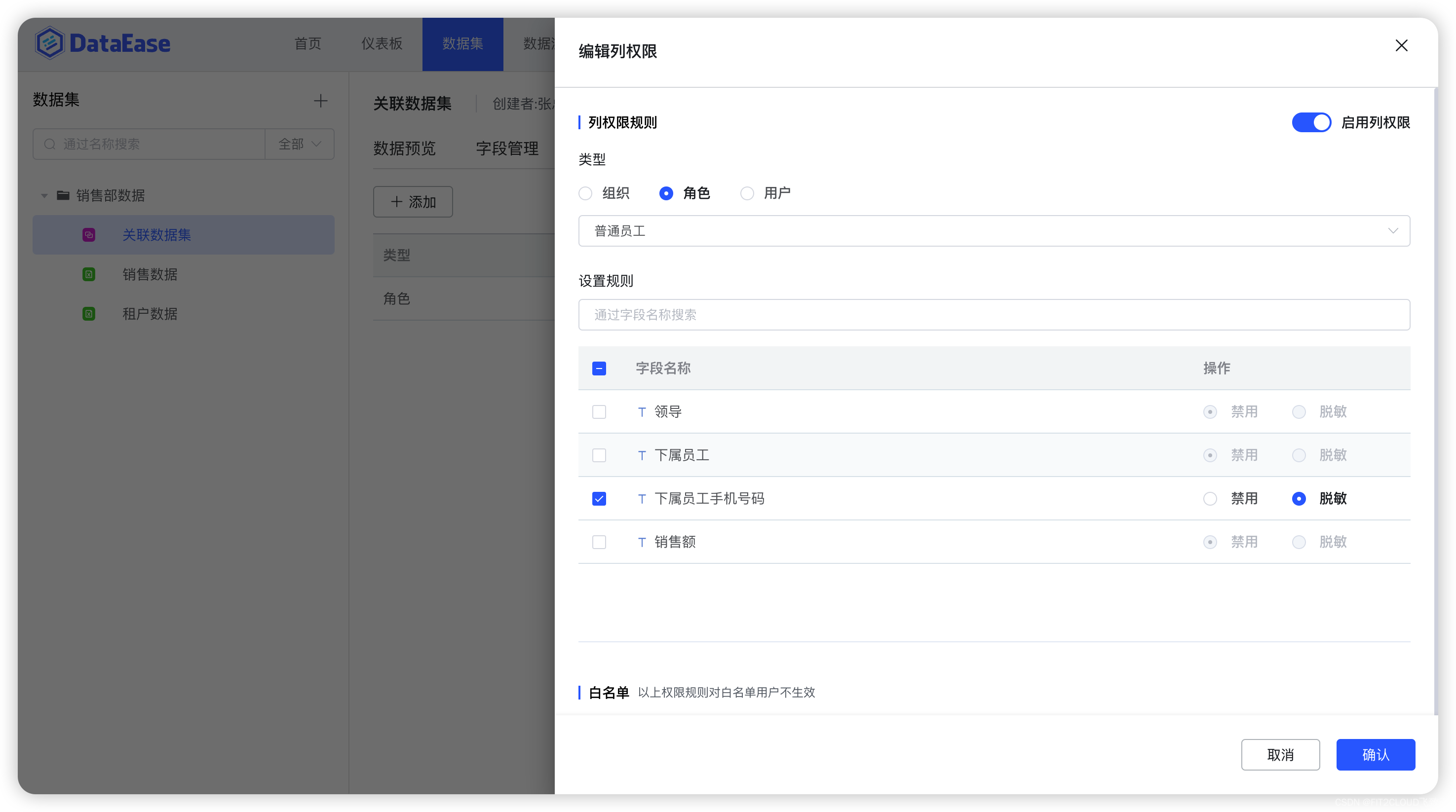The width and height of the screenshot is (1456, 812).
Task: Select the 组织 type radio button
Action: click(585, 193)
